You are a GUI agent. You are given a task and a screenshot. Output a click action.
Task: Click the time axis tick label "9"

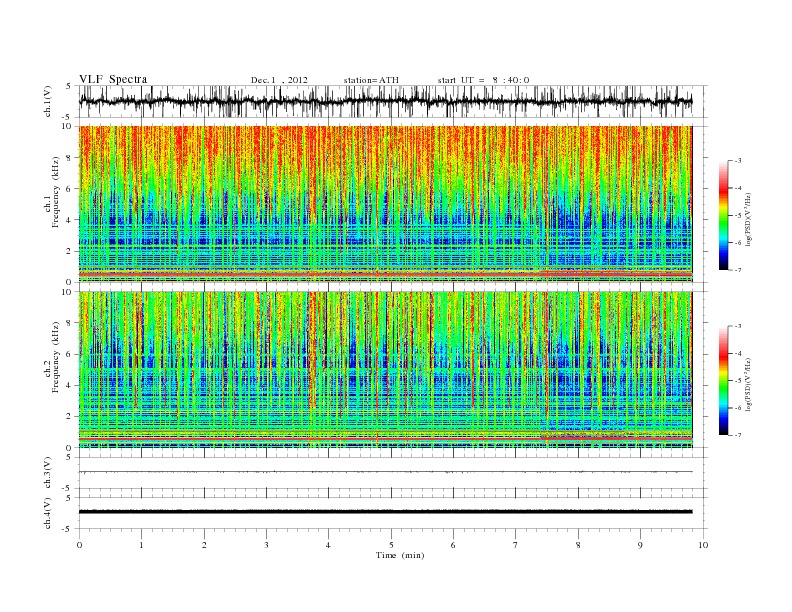click(x=640, y=545)
